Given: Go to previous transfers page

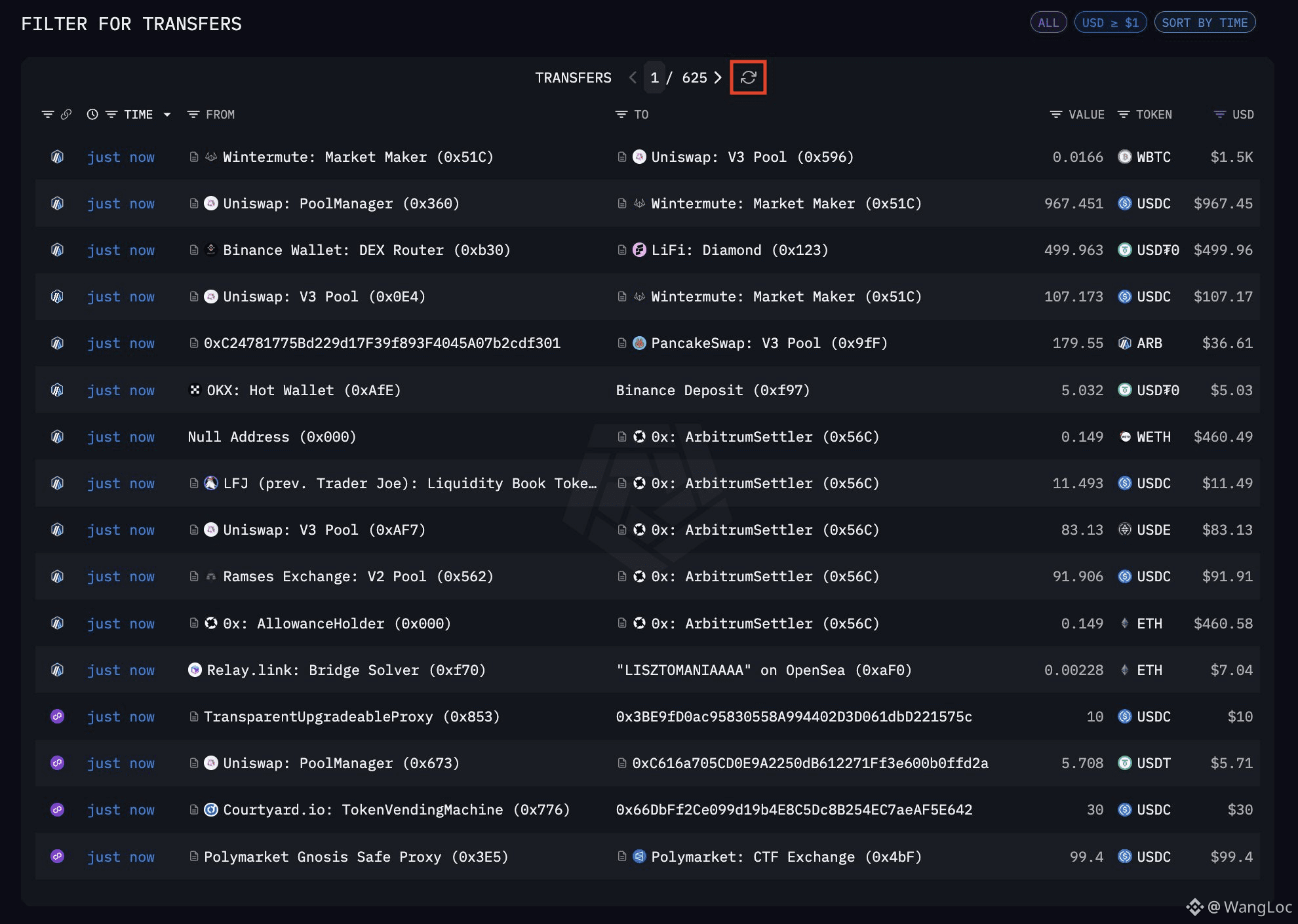Looking at the screenshot, I should click(633, 77).
